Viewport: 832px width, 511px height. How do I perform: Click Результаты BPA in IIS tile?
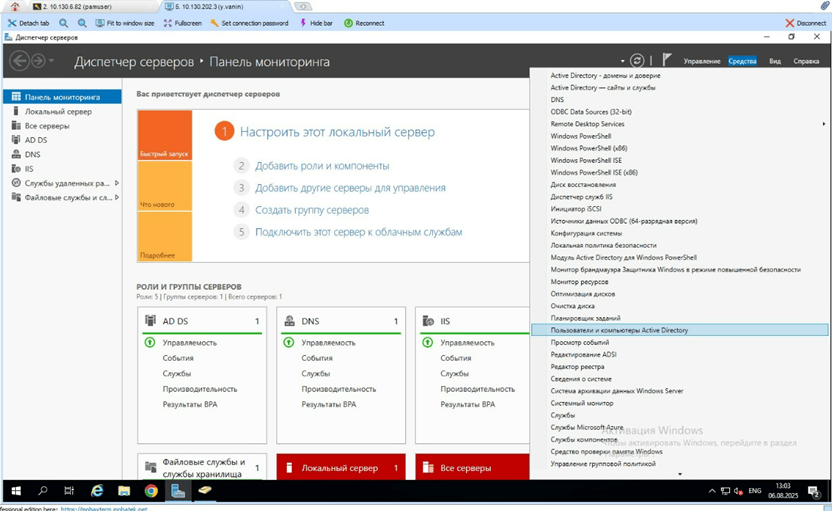[467, 404]
